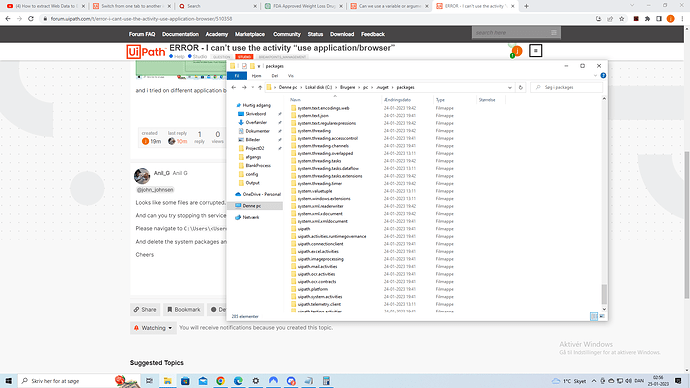Open Forum FAQ in the UiPath forum header
Image resolution: width=690 pixels, height=388 pixels.
click(x=142, y=34)
